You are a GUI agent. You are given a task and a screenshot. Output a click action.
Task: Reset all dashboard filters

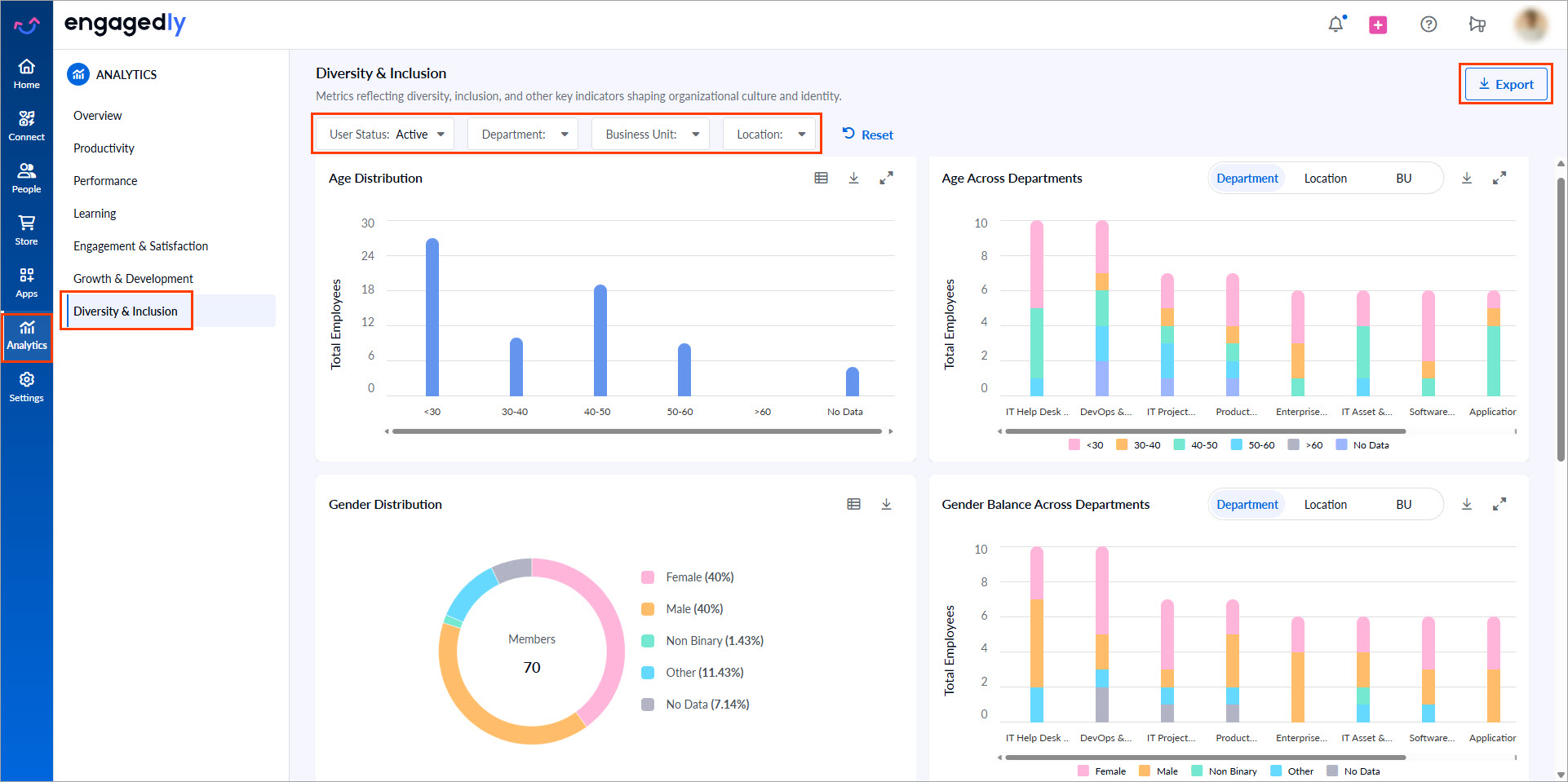pos(867,134)
